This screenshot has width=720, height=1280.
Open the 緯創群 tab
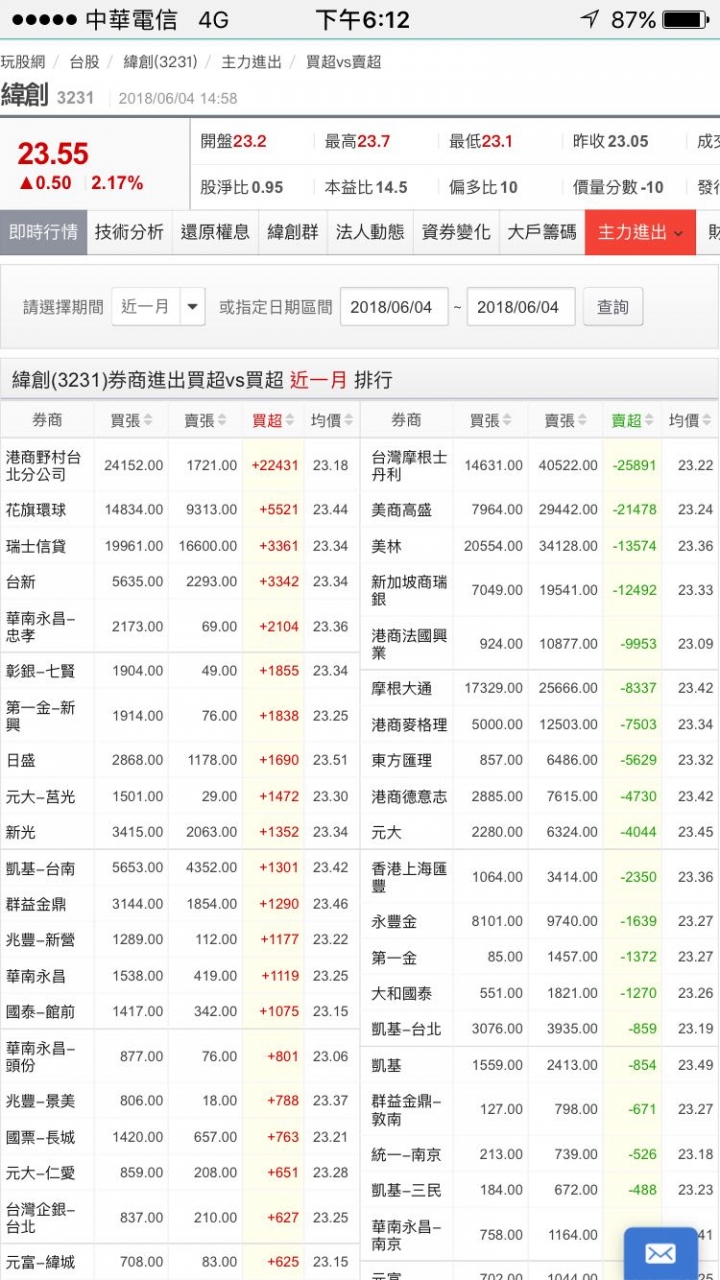[292, 232]
